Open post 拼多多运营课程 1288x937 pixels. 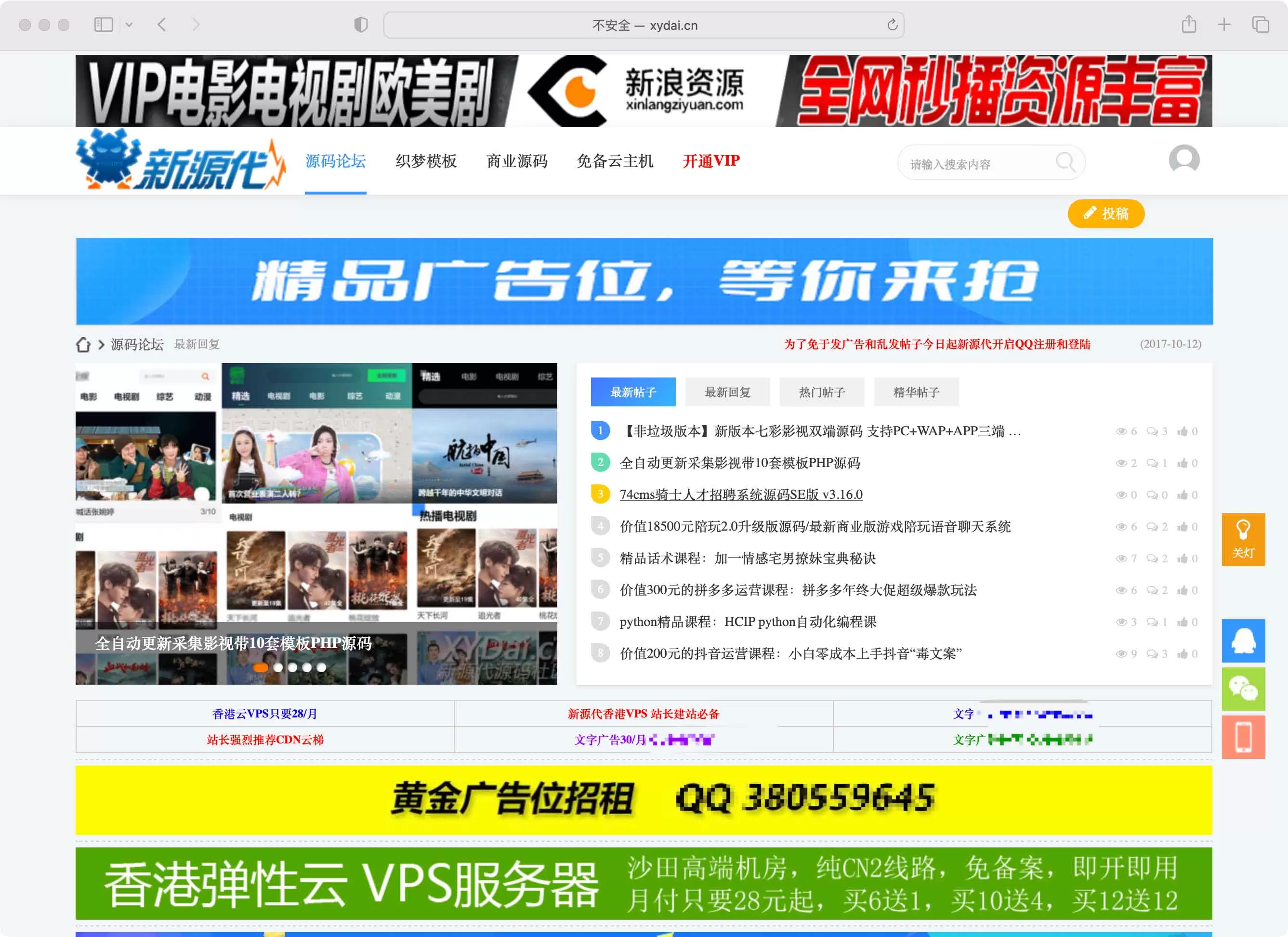(799, 590)
